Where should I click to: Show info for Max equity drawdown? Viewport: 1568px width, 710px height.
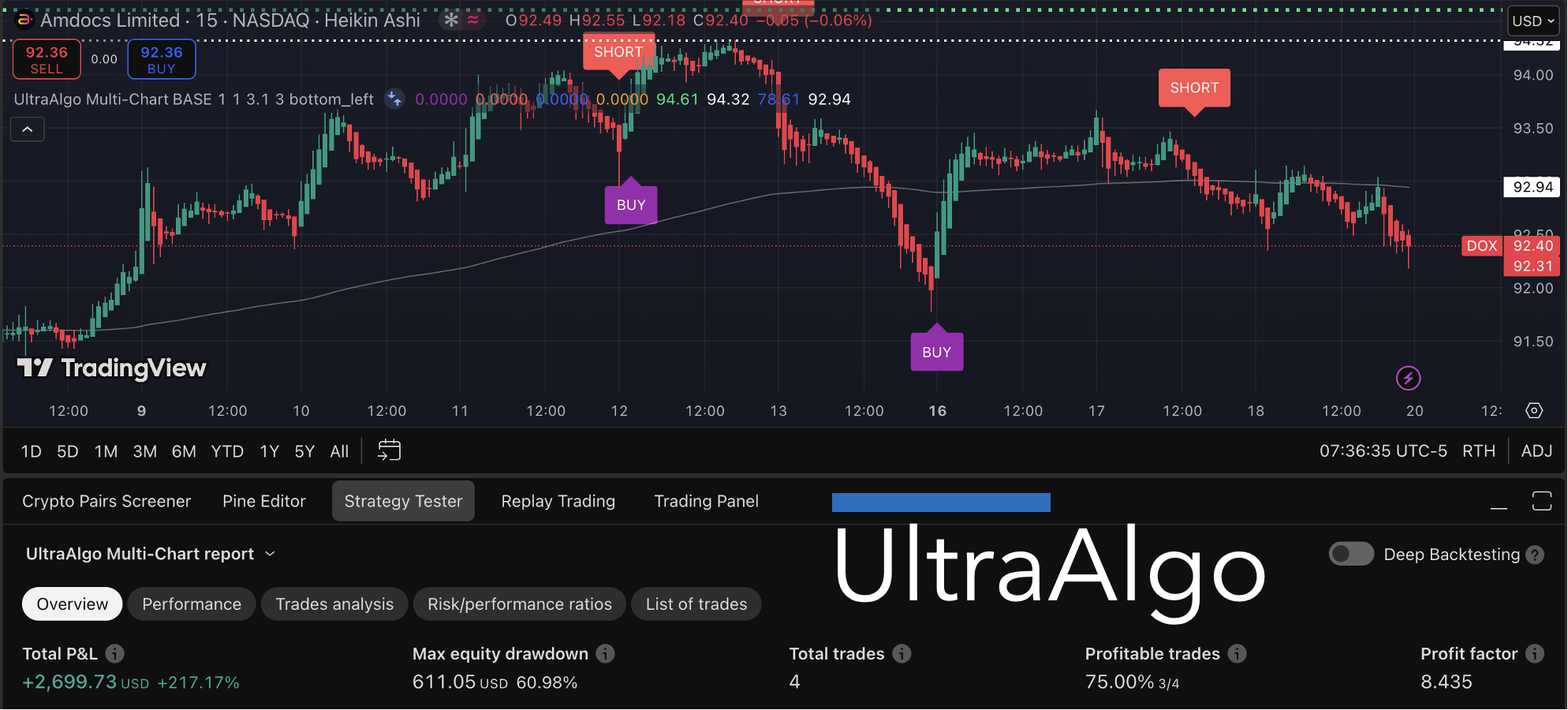(605, 653)
